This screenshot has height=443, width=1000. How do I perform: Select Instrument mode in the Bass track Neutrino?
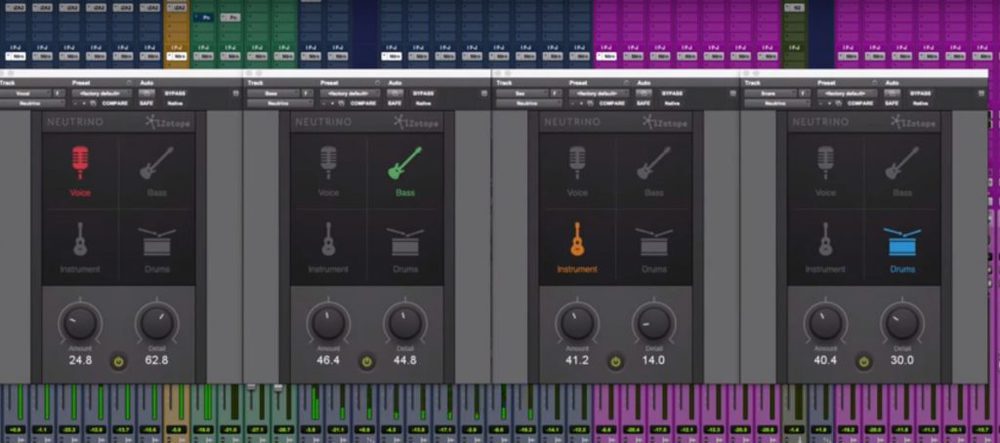pos(328,247)
